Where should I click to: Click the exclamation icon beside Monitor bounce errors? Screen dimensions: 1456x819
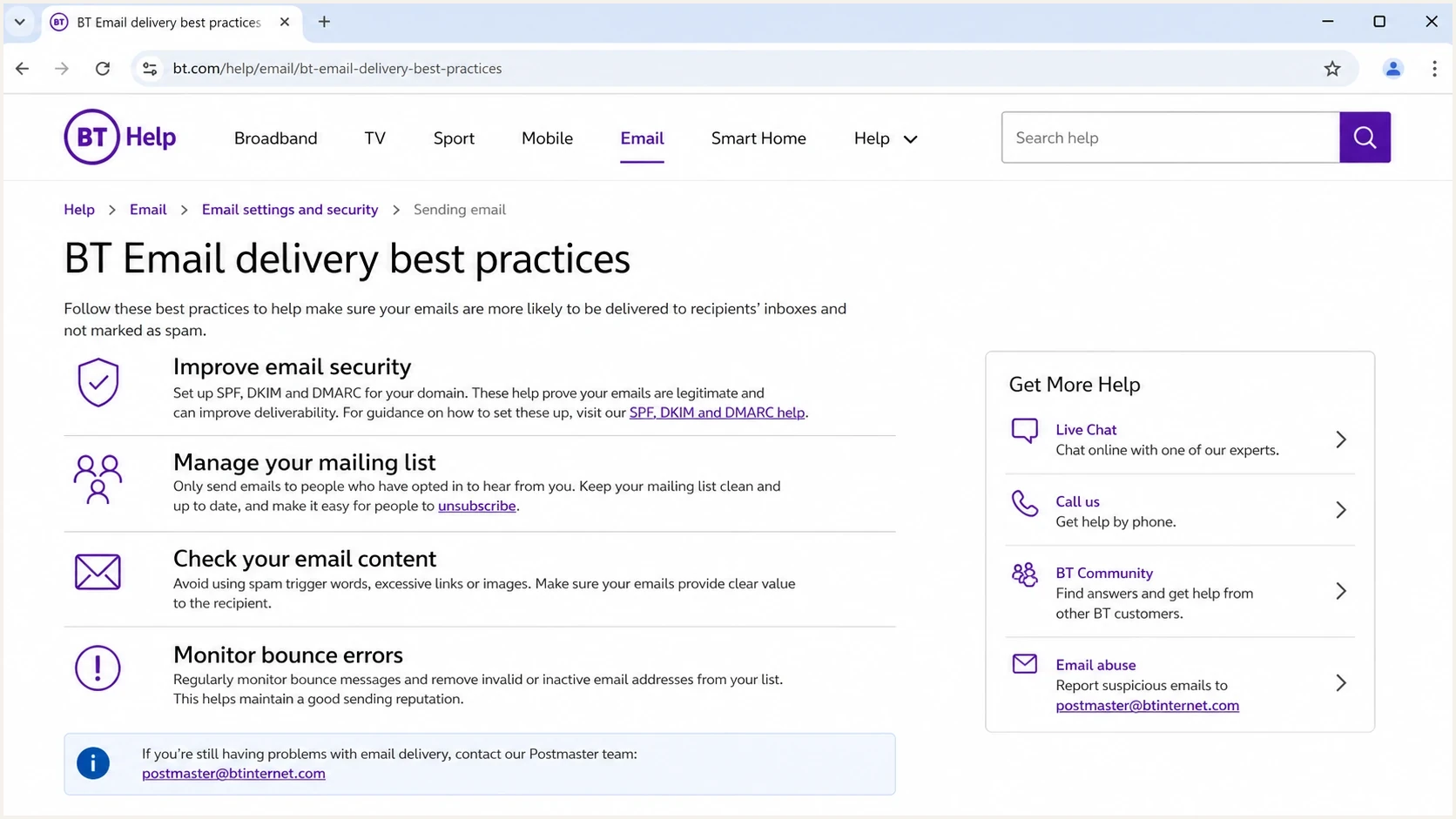pos(98,668)
